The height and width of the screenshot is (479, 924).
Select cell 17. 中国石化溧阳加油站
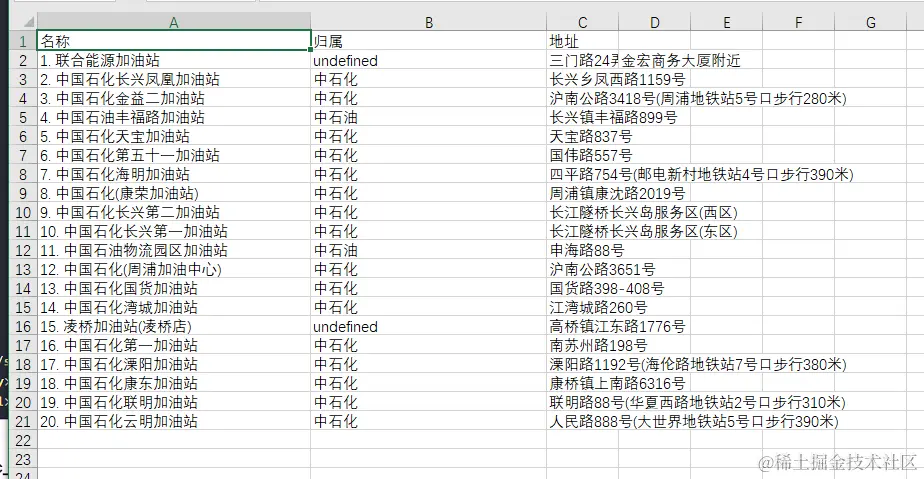[x=174, y=364]
